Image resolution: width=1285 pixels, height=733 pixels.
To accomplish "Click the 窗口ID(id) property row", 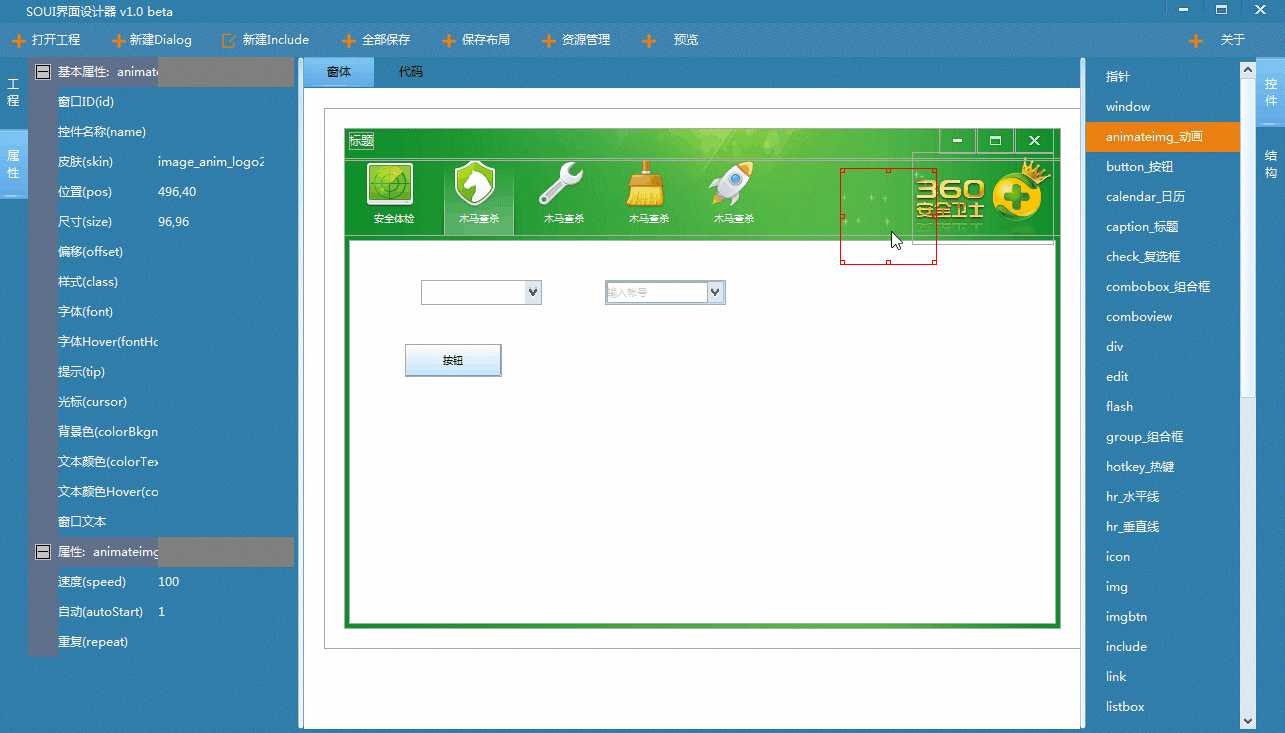I will point(162,102).
